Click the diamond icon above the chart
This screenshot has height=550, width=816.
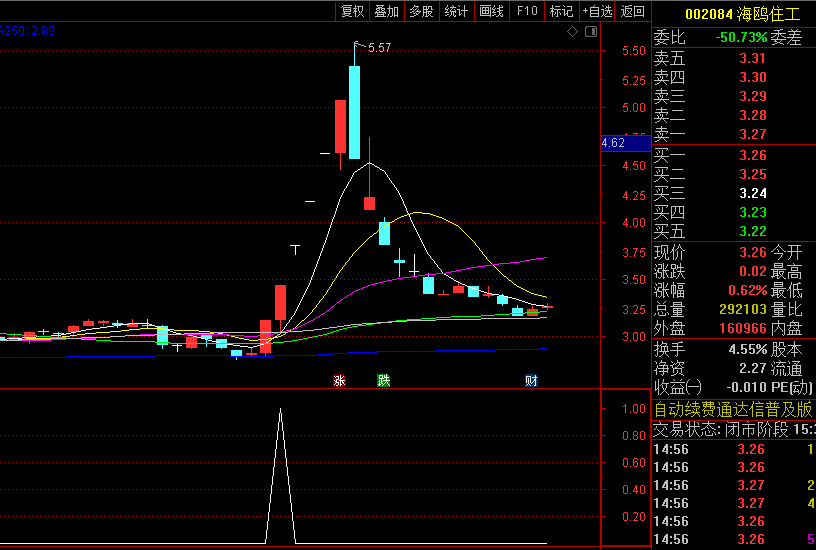point(572,32)
